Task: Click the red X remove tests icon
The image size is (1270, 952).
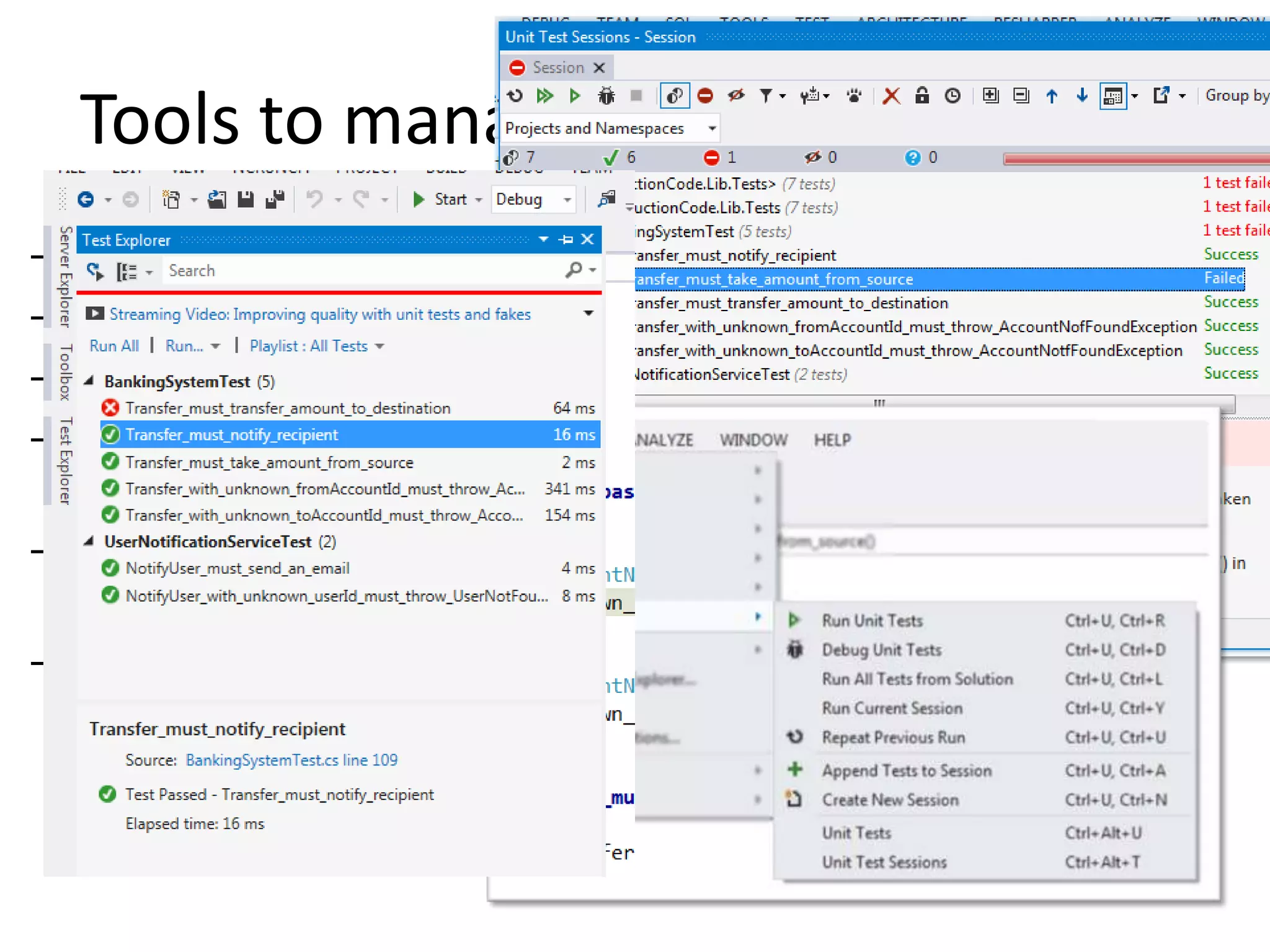Action: [891, 96]
